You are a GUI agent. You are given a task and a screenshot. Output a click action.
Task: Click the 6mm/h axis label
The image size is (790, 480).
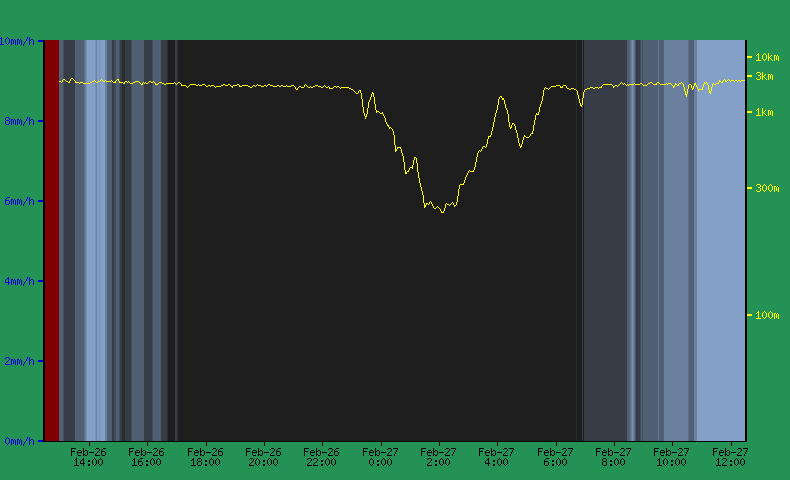coord(20,201)
